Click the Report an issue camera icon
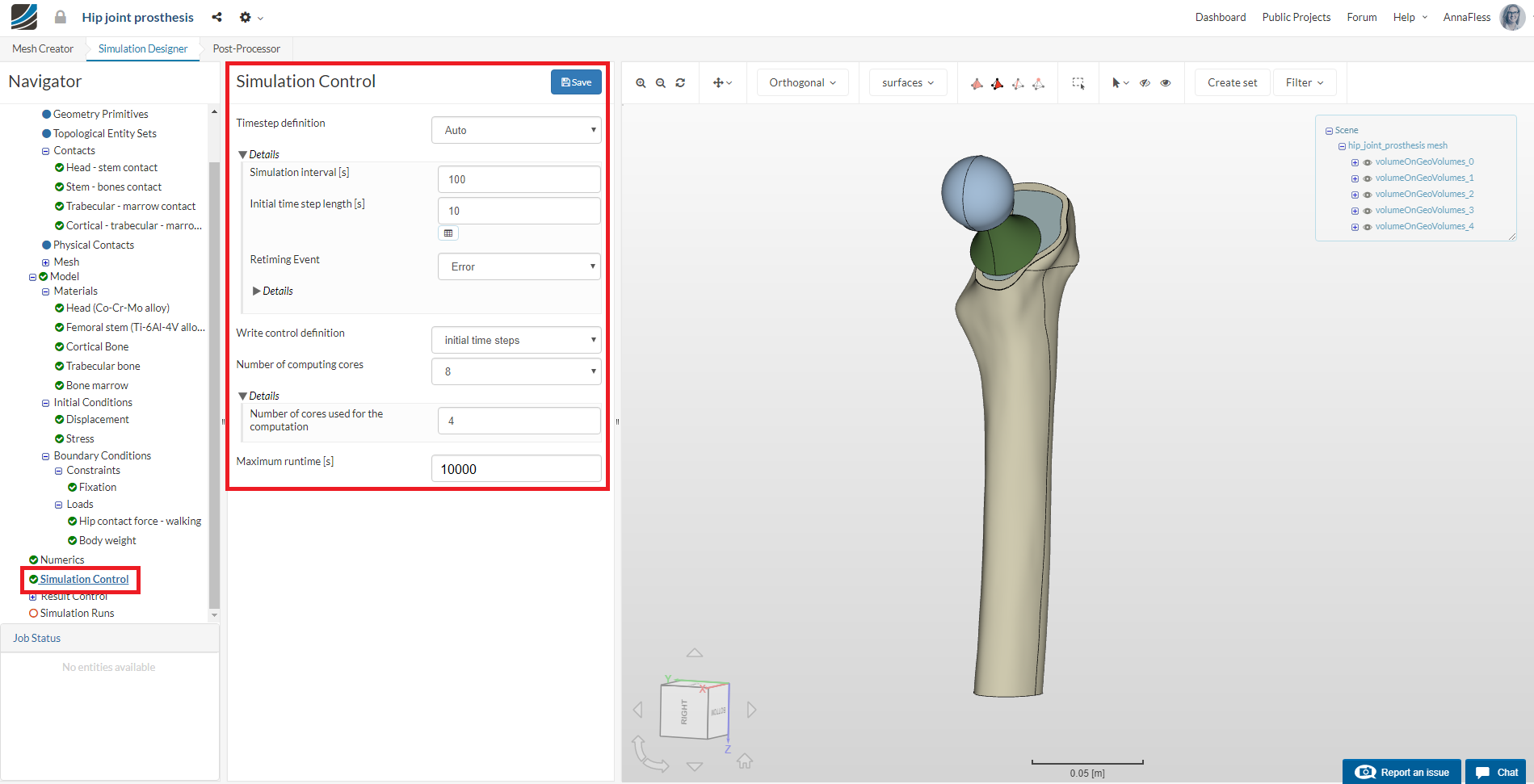The image size is (1534, 784). tap(1365, 772)
